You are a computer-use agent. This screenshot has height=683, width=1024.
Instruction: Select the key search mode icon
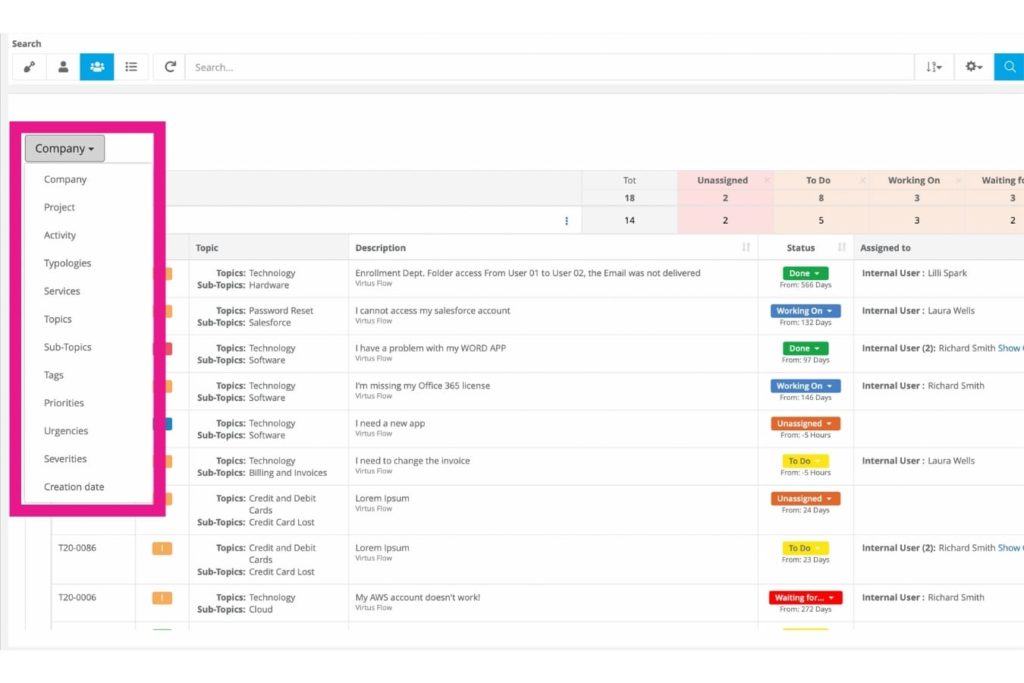click(29, 66)
